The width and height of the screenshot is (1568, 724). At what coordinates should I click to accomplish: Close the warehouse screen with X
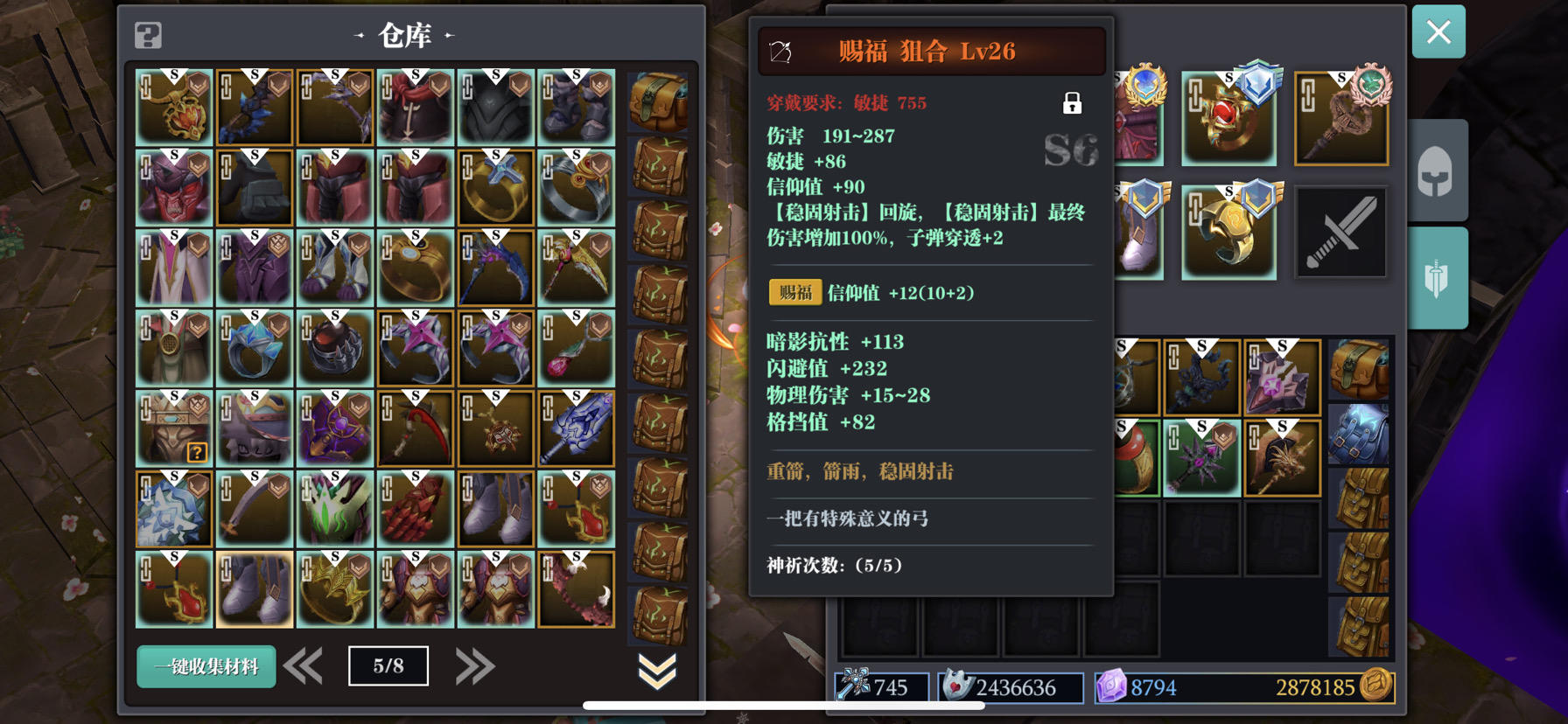pos(1438,32)
